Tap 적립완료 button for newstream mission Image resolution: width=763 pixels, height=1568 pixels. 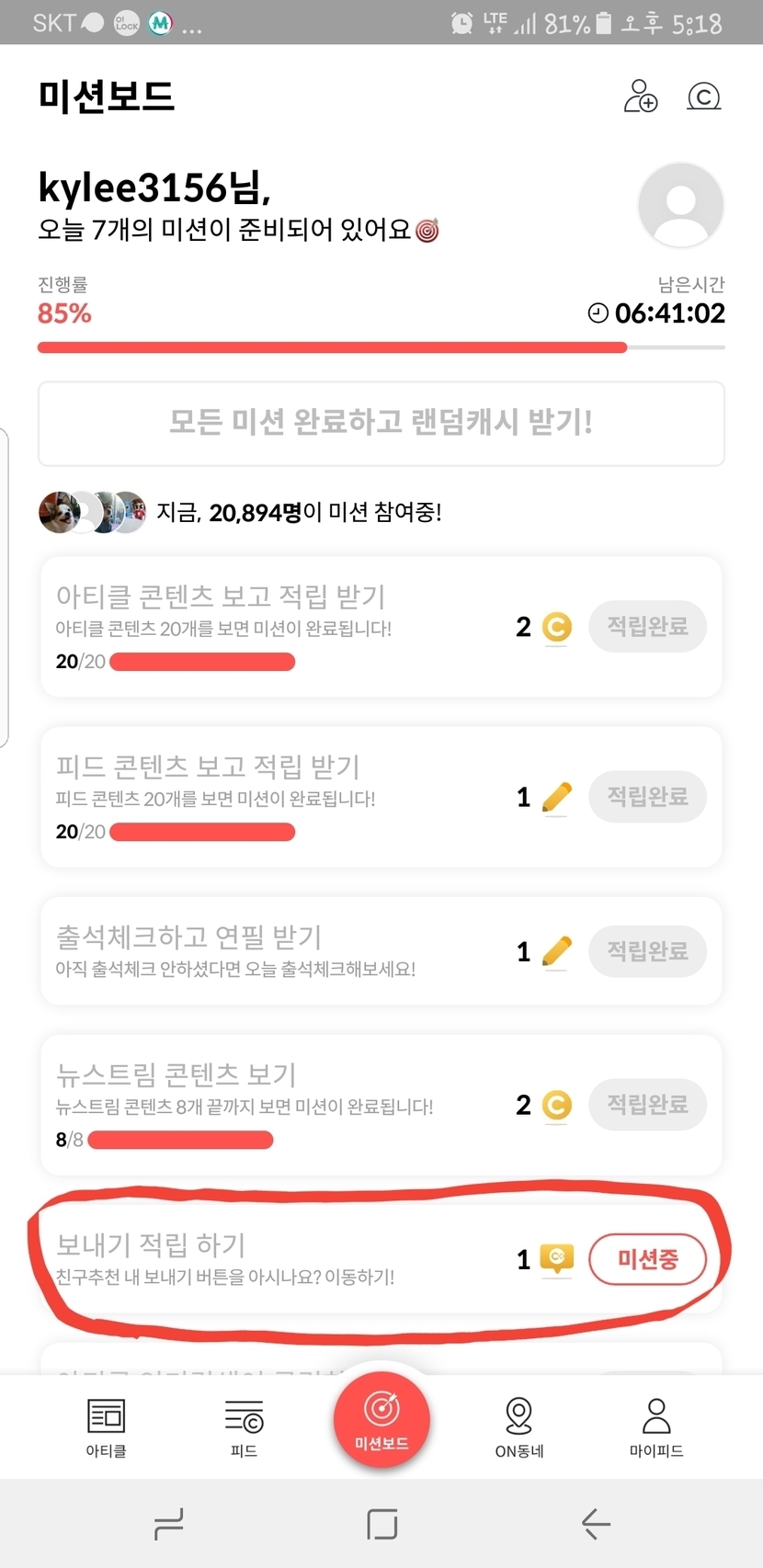(x=647, y=1104)
